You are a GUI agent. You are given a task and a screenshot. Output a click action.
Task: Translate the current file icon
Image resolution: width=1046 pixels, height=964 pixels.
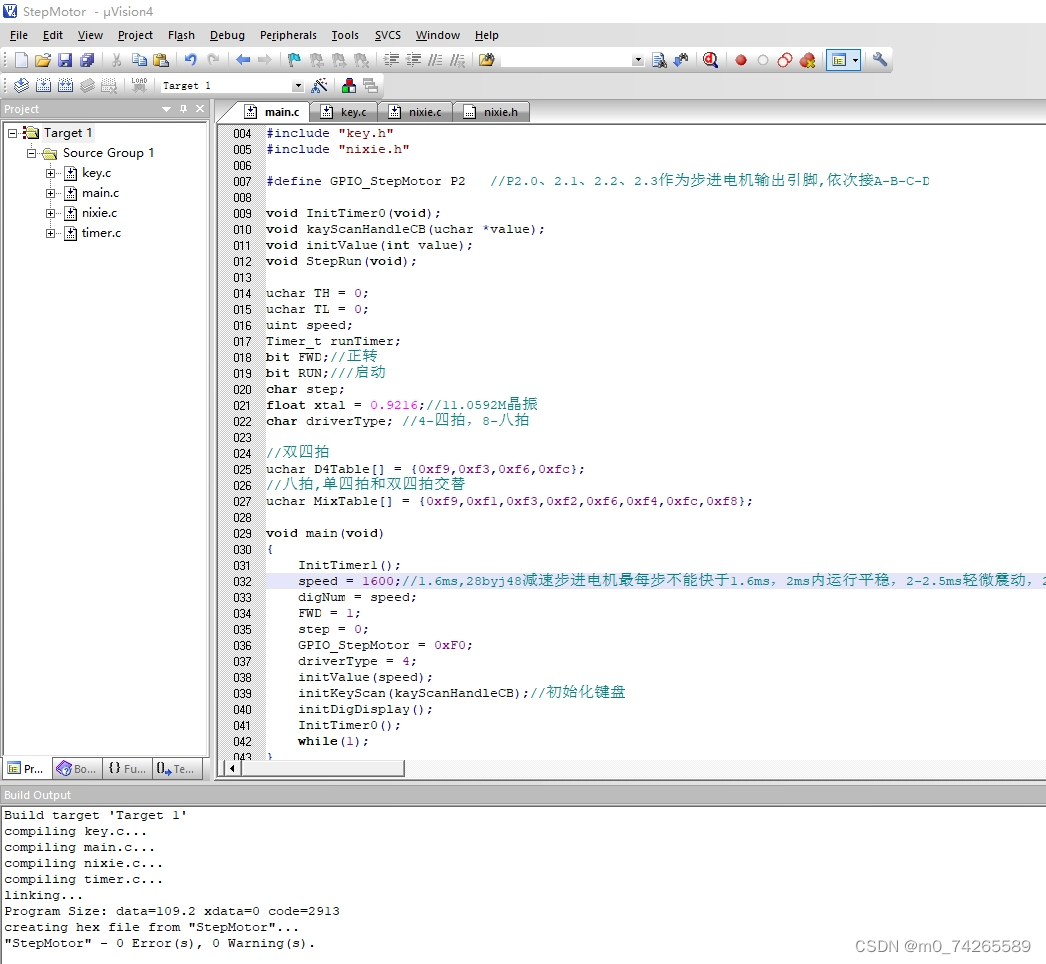click(21, 85)
